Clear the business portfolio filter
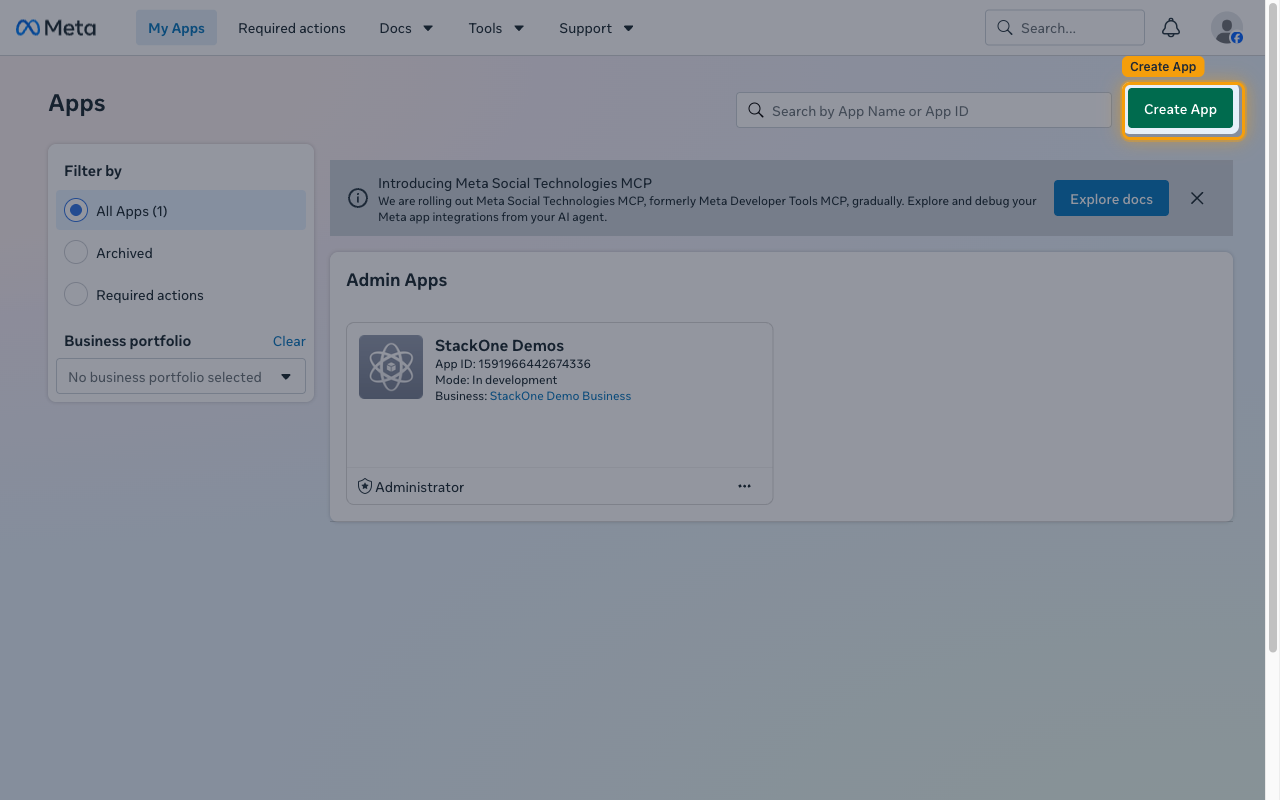Screen dimensions: 1280x800 tap(289, 341)
